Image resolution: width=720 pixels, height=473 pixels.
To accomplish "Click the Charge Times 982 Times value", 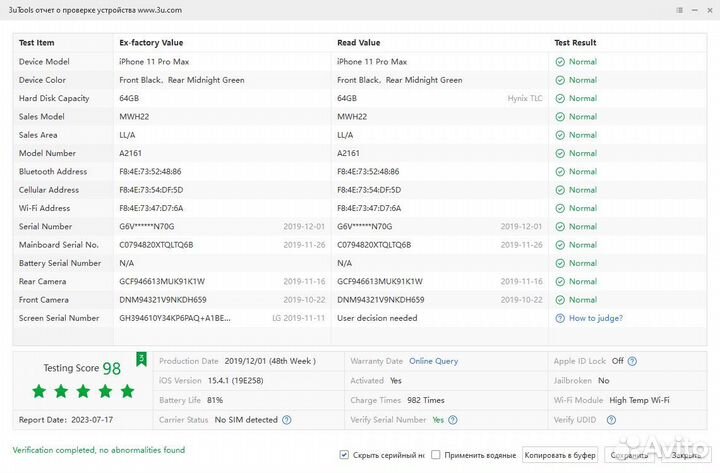I will pos(426,400).
